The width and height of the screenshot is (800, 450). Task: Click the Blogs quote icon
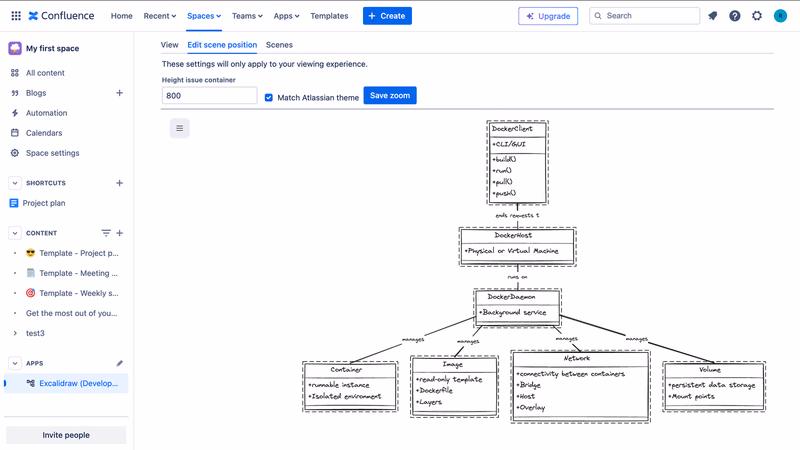(x=15, y=93)
